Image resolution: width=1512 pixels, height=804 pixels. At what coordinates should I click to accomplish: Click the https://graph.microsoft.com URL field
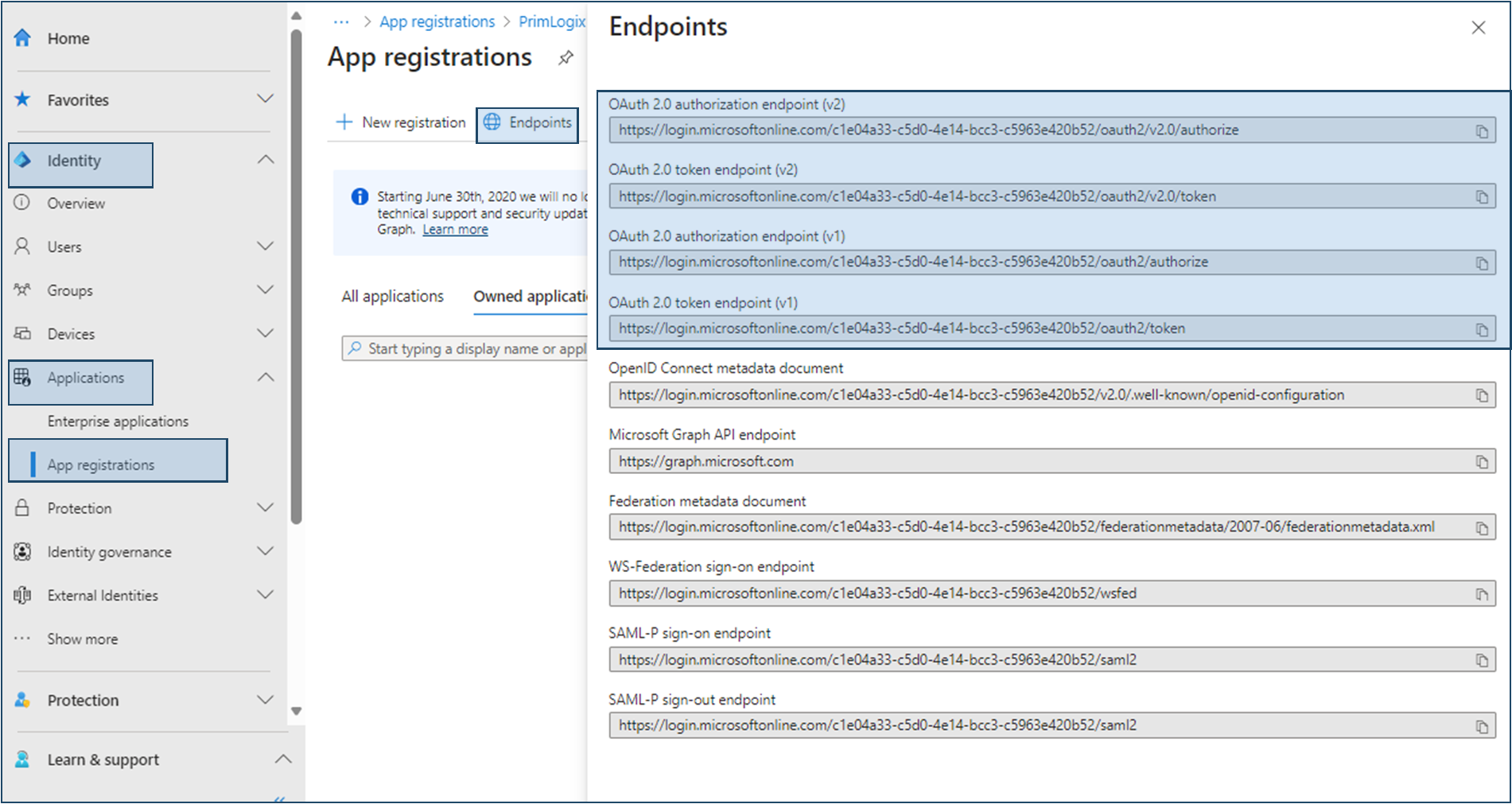coord(1052,461)
